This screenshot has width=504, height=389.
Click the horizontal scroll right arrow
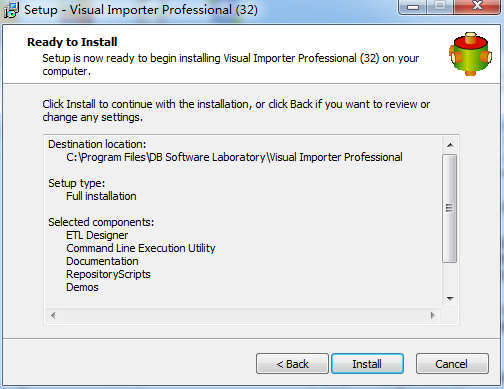pos(433,315)
